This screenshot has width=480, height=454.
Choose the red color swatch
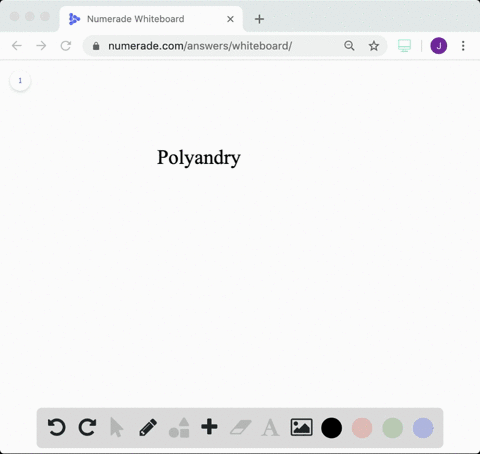click(x=362, y=428)
